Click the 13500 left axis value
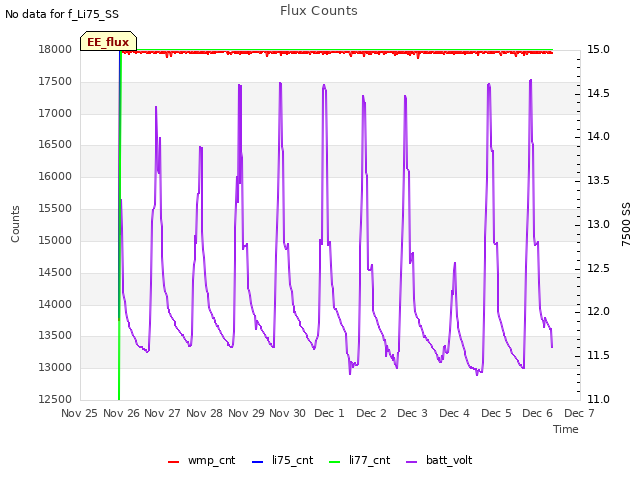Screen dimensions: 640x480 click(x=55, y=336)
